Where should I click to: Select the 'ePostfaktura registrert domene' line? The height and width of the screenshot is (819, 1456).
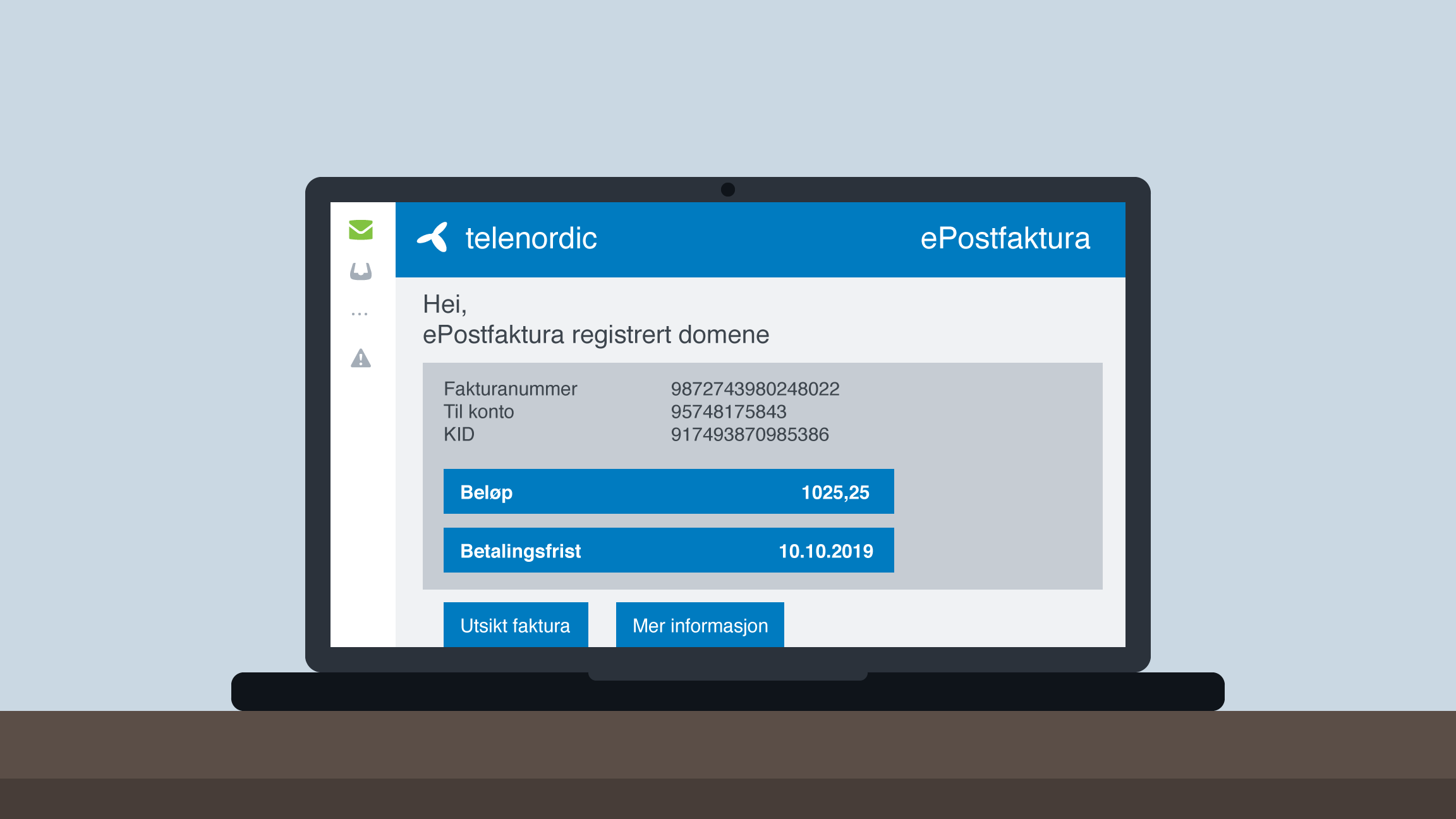click(x=596, y=335)
